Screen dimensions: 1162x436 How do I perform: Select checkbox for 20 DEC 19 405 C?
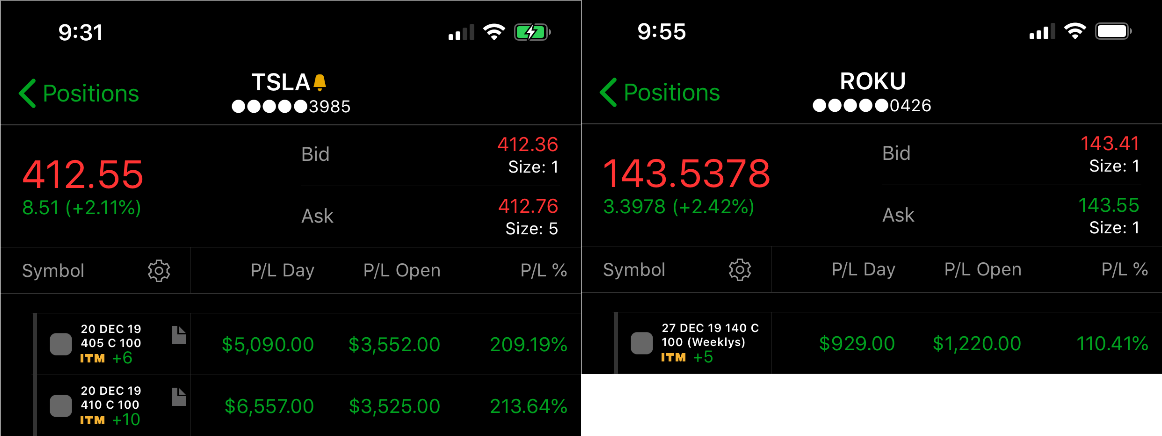(61, 344)
